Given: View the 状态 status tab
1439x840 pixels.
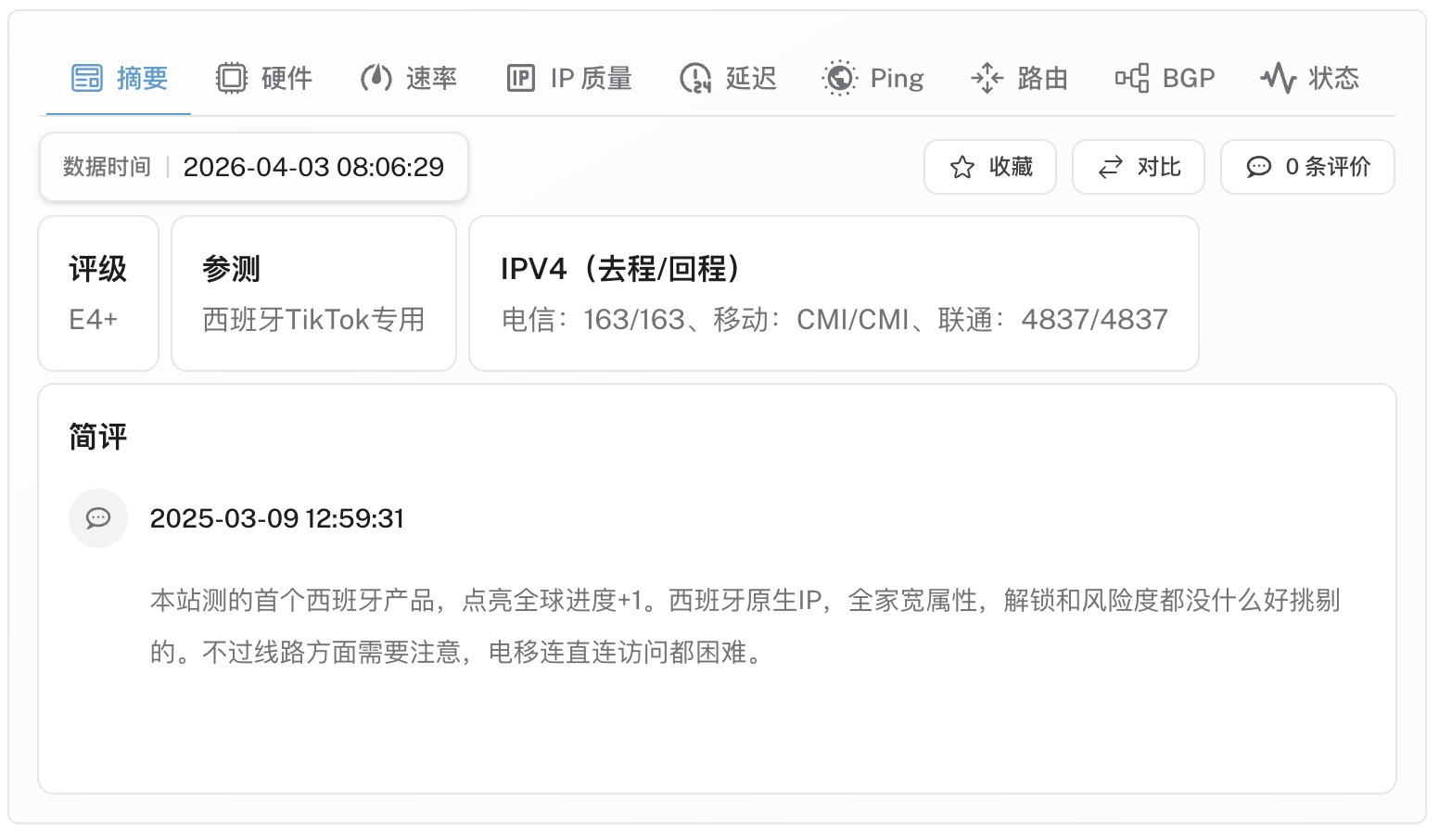Looking at the screenshot, I should (x=1309, y=78).
